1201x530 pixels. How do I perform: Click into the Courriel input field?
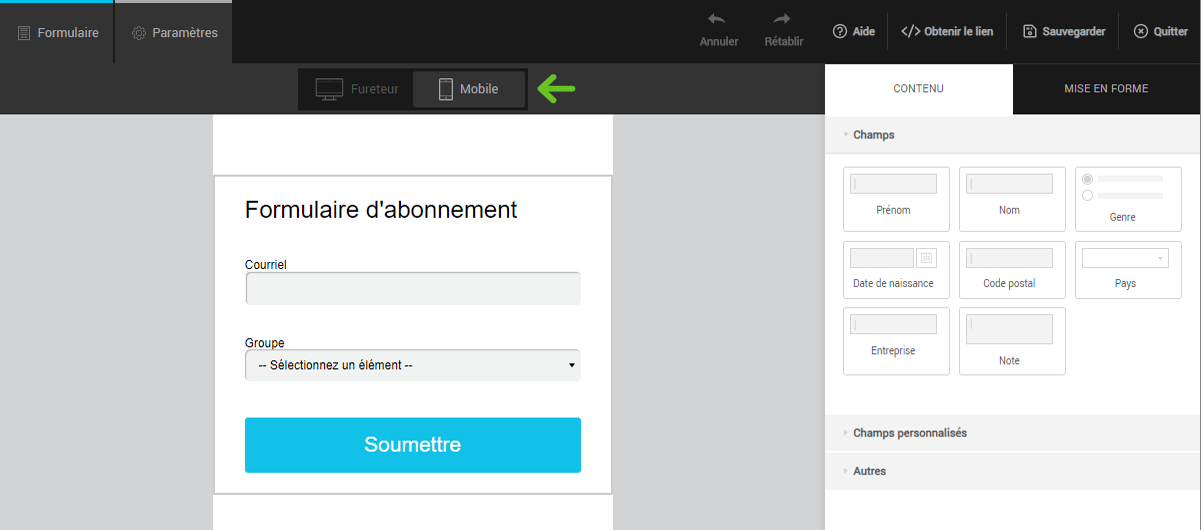[412, 288]
